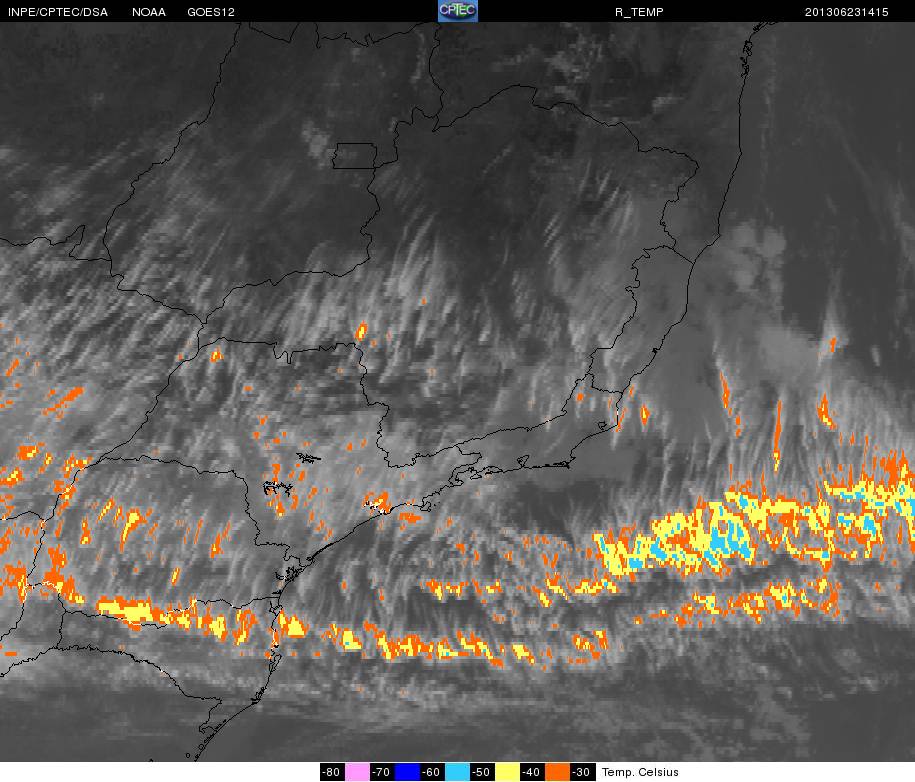The image size is (915, 782).
Task: Select the cyan -60 legend swatch
Action: 458,772
